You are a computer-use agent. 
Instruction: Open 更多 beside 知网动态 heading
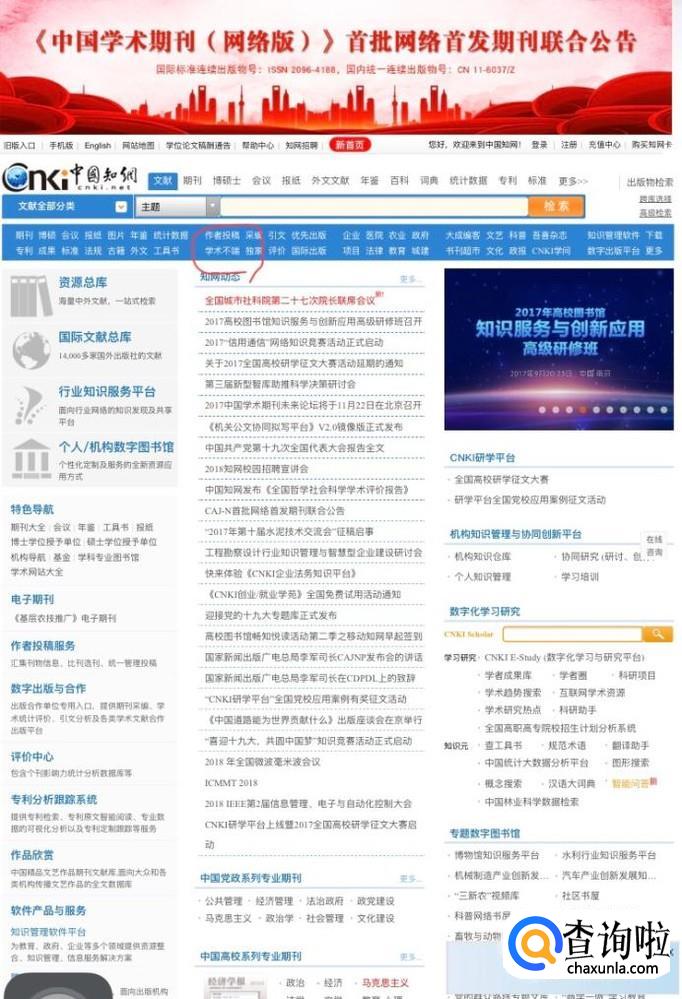click(x=409, y=279)
